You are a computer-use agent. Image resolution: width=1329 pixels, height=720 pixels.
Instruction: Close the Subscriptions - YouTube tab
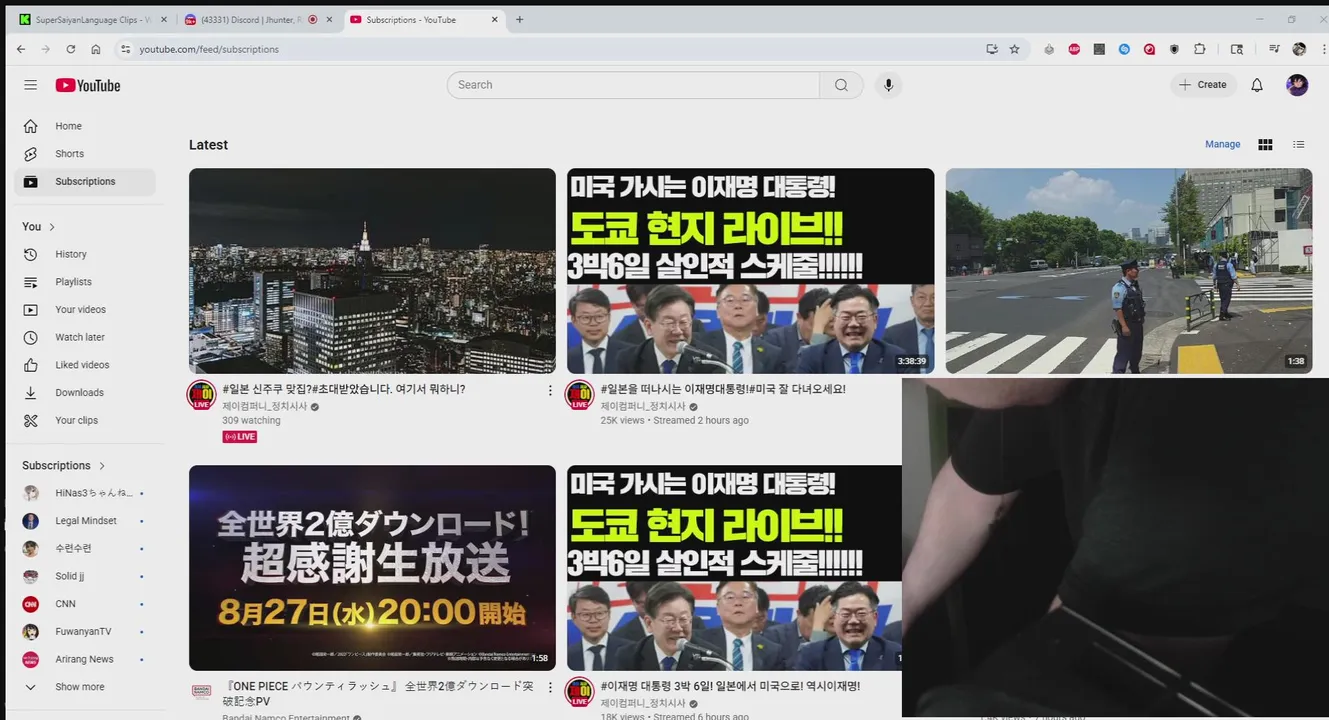[493, 19]
